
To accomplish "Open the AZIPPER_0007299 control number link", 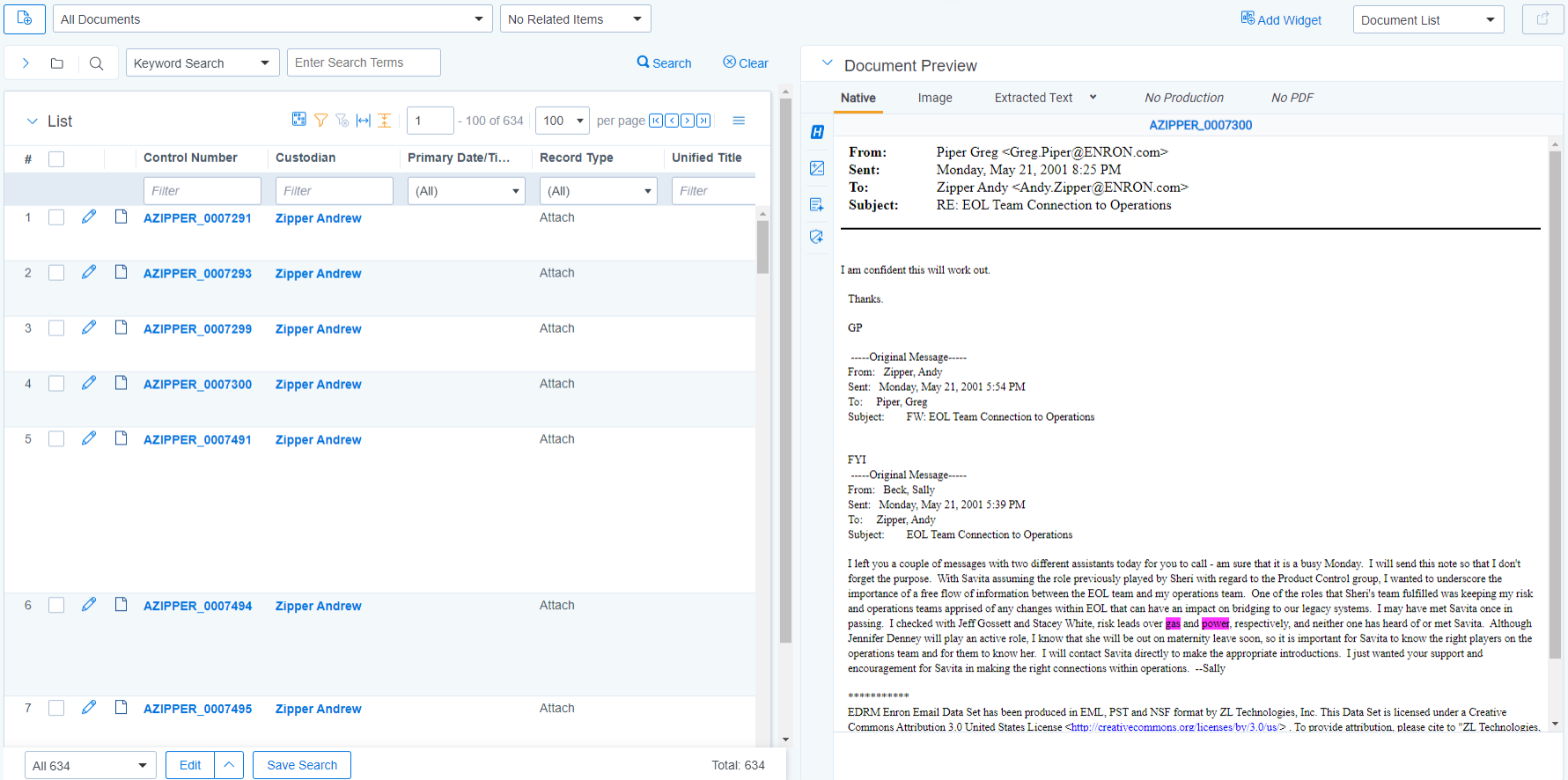I will coord(197,329).
